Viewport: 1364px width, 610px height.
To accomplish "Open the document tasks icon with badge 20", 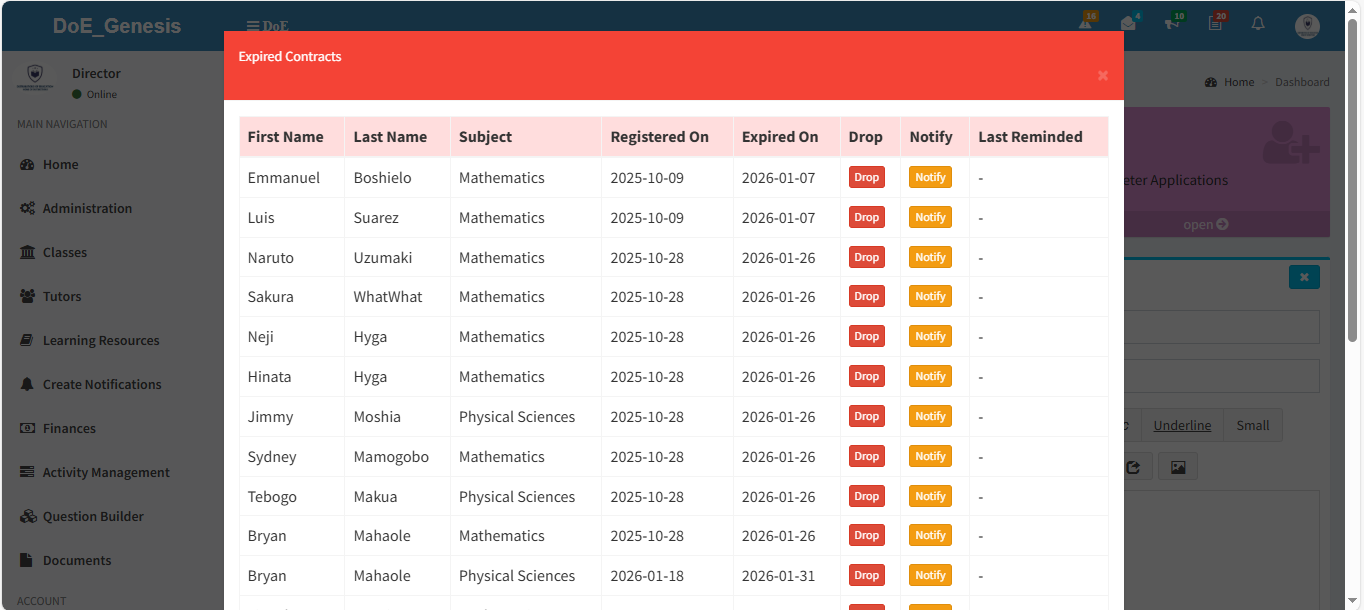I will point(1215,23).
